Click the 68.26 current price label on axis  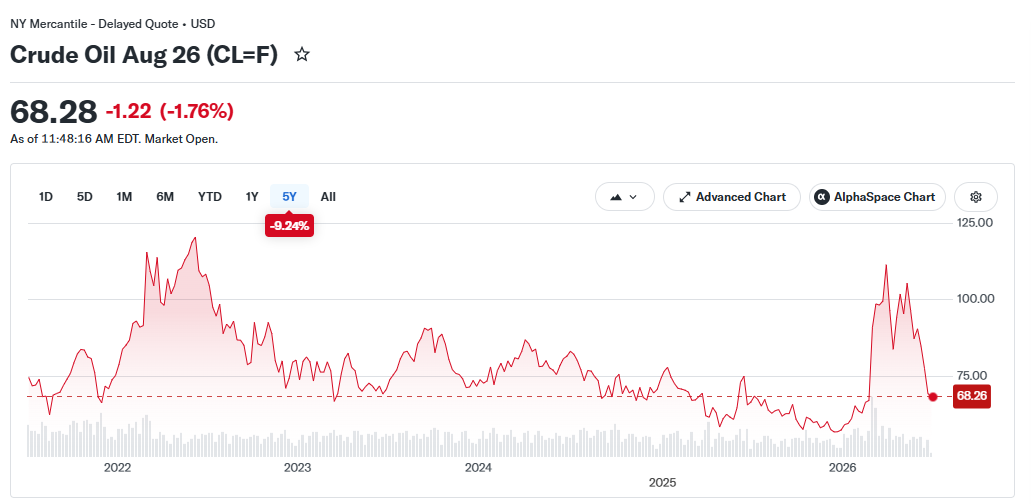coord(972,396)
